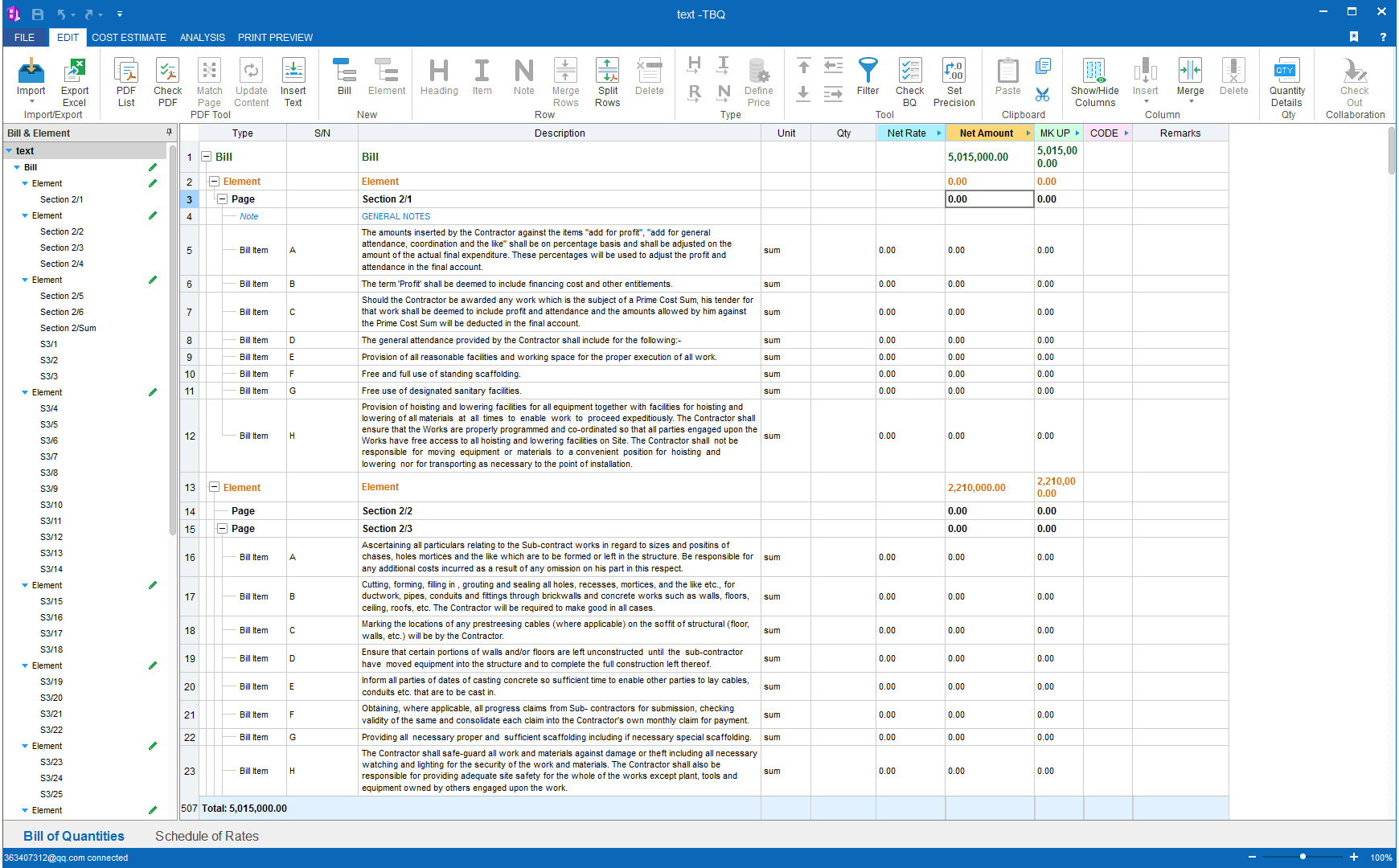This screenshot has width=1399, height=868.
Task: Open the ANALYSIS ribbon tab
Action: click(x=202, y=38)
